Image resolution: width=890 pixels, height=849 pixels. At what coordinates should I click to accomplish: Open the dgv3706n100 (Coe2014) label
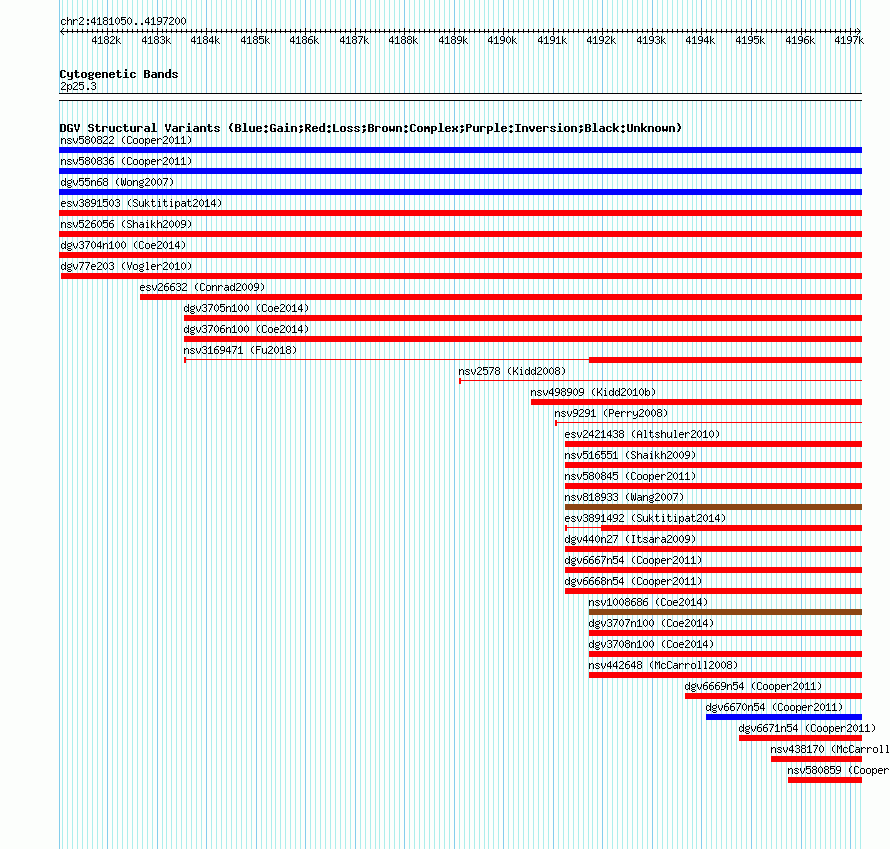[246, 329]
